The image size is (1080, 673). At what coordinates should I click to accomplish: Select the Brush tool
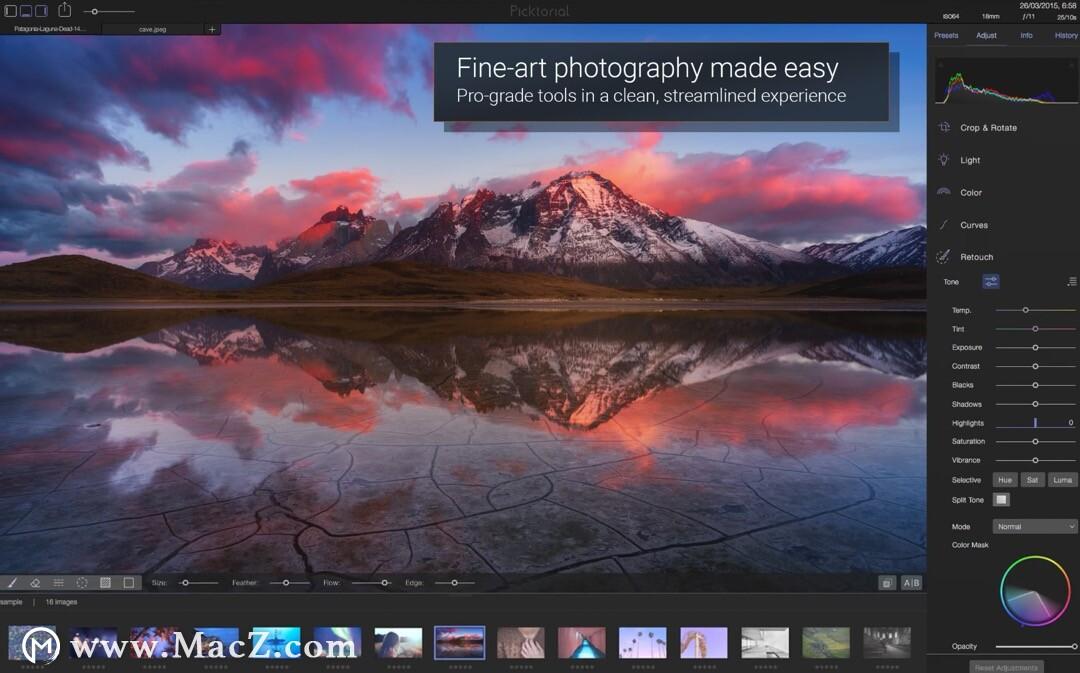pyautogui.click(x=12, y=583)
